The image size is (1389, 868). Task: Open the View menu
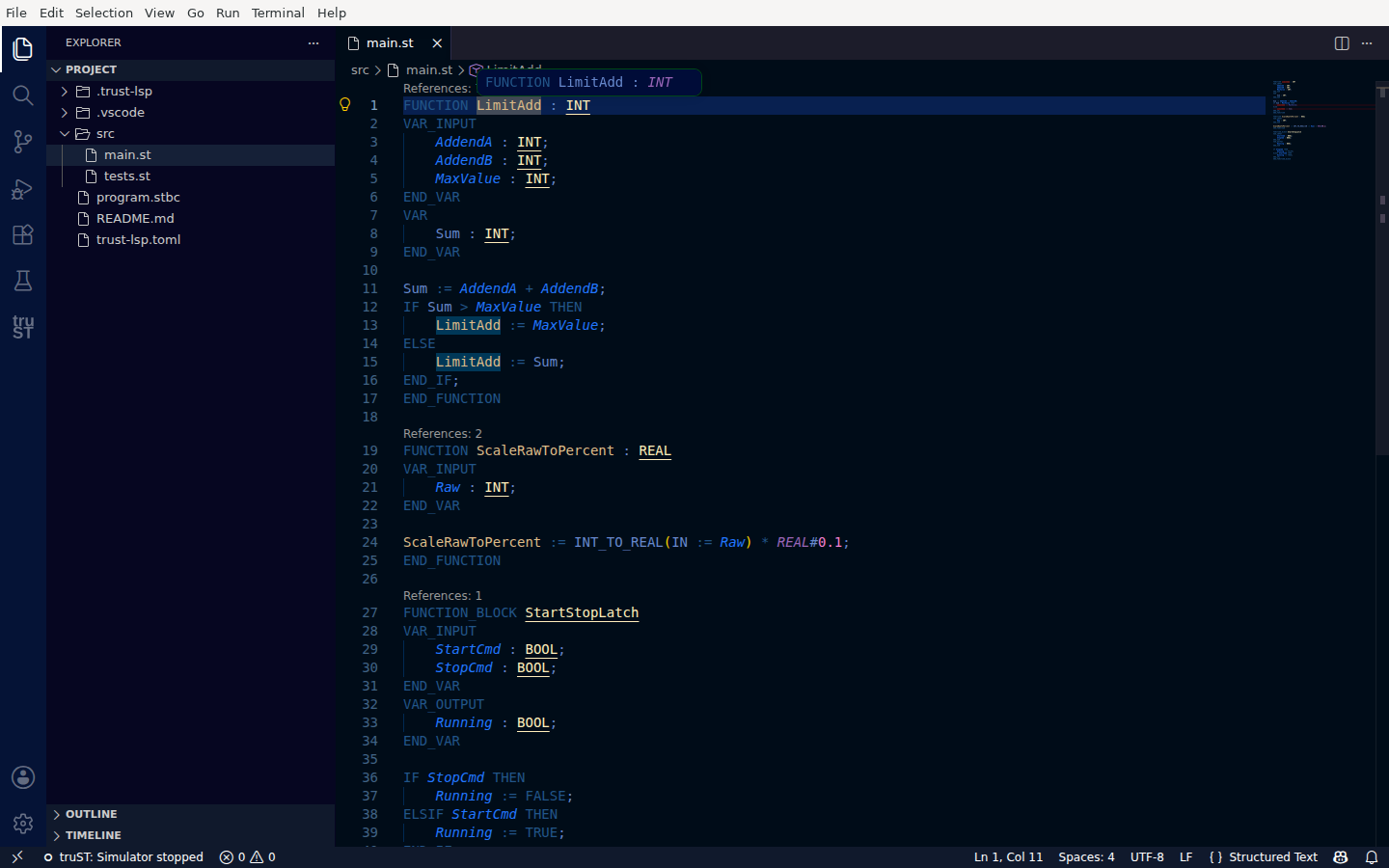[x=160, y=13]
